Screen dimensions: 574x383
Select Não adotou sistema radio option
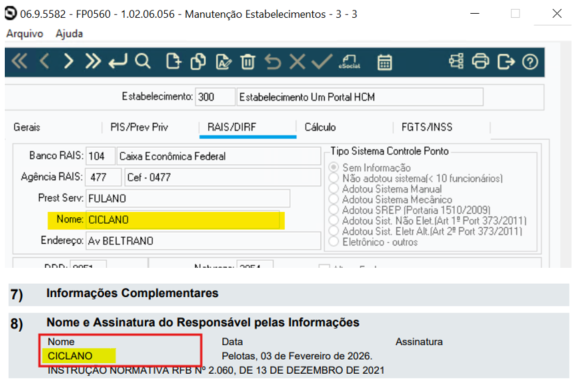coord(333,178)
